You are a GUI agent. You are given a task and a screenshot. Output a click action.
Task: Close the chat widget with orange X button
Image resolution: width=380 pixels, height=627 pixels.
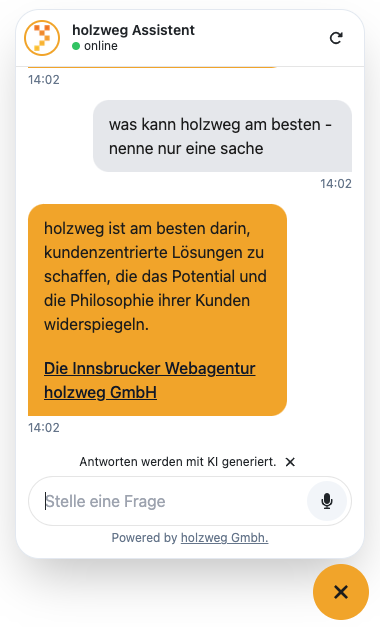click(x=341, y=592)
